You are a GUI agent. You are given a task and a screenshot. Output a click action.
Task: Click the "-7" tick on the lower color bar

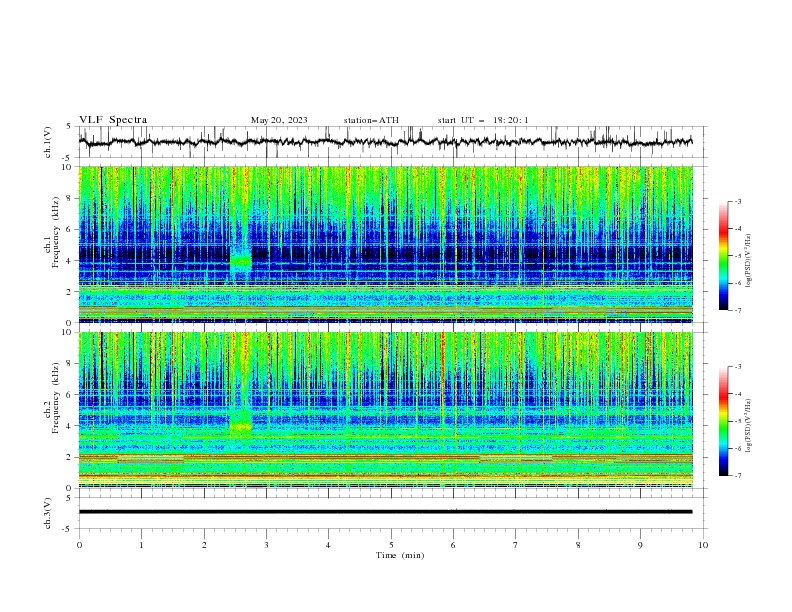pyautogui.click(x=737, y=476)
